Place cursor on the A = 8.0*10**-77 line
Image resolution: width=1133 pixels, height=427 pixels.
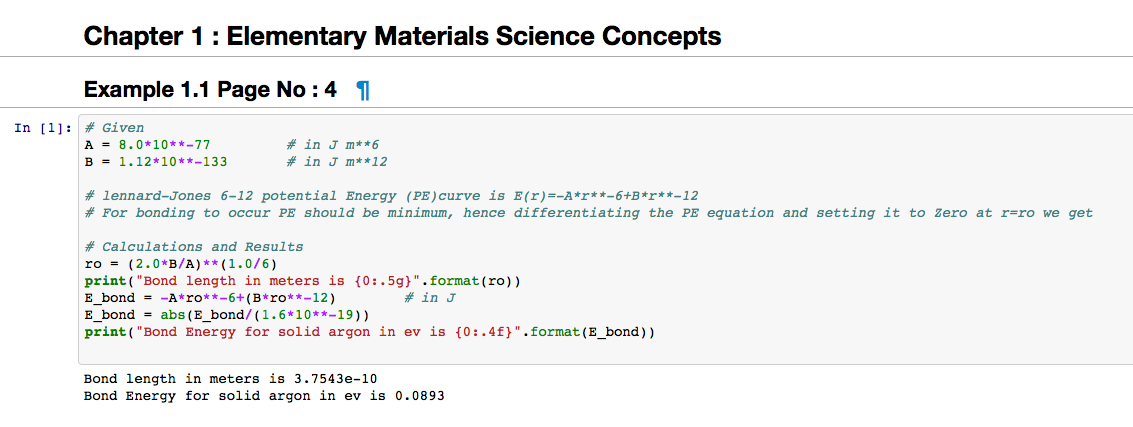[147, 145]
